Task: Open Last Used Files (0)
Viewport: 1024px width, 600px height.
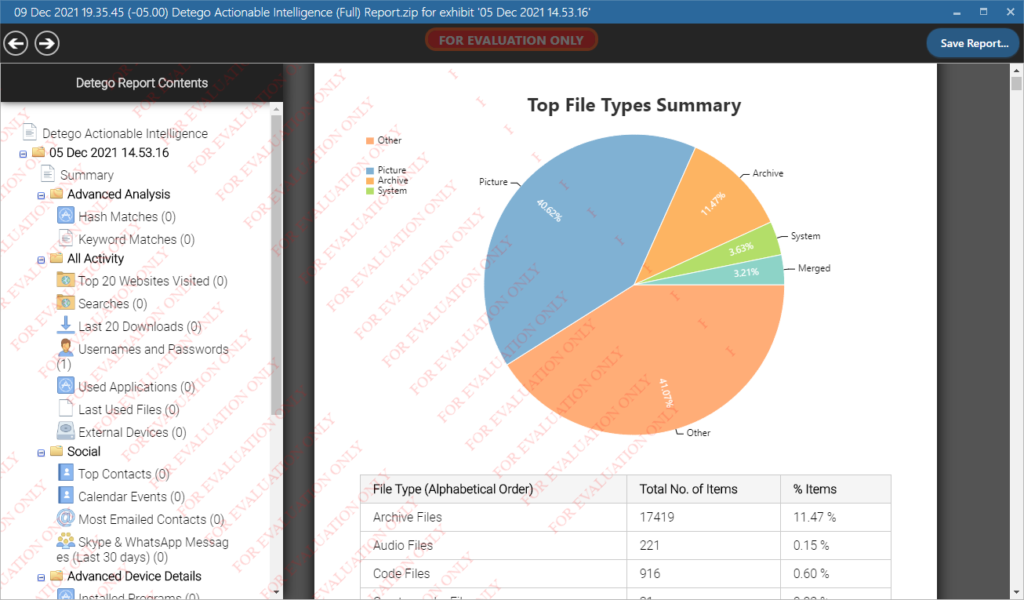Action: [129, 409]
